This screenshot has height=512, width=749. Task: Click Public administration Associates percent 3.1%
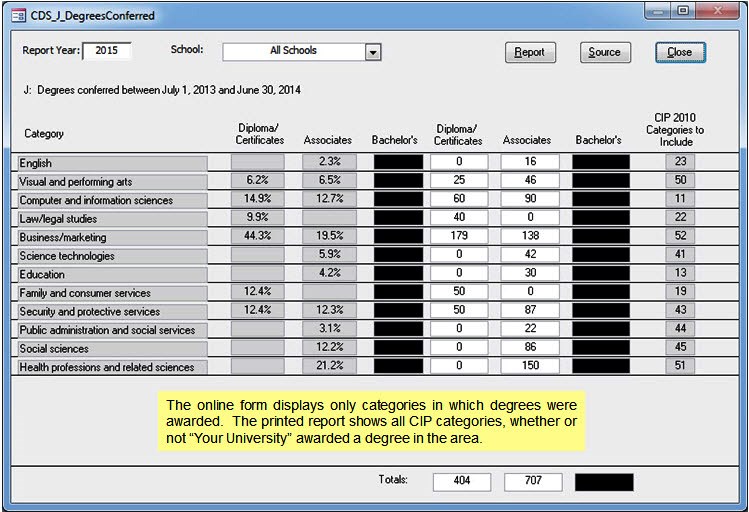[329, 329]
